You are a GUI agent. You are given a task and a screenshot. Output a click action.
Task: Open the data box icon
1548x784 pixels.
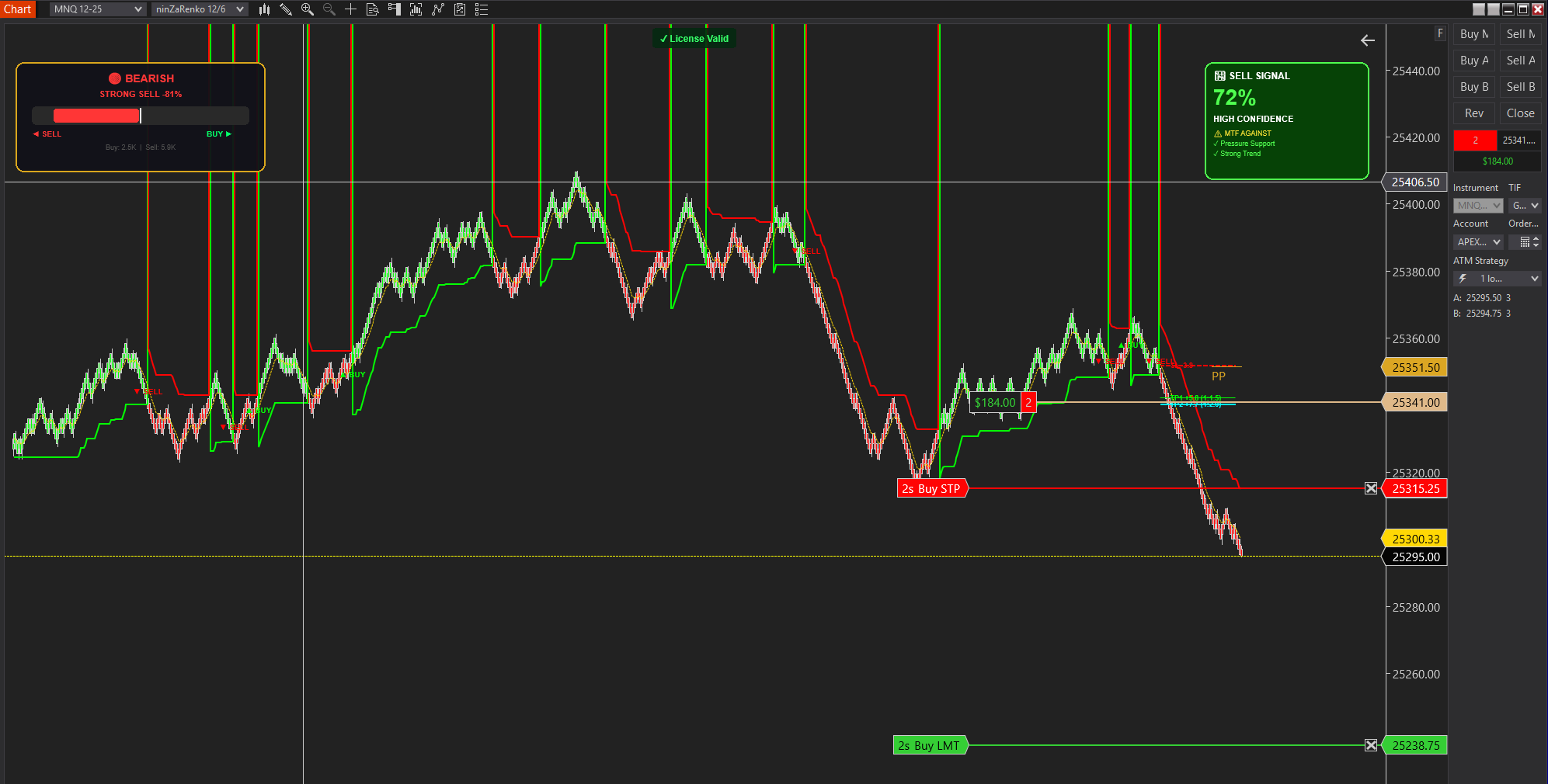[x=373, y=9]
